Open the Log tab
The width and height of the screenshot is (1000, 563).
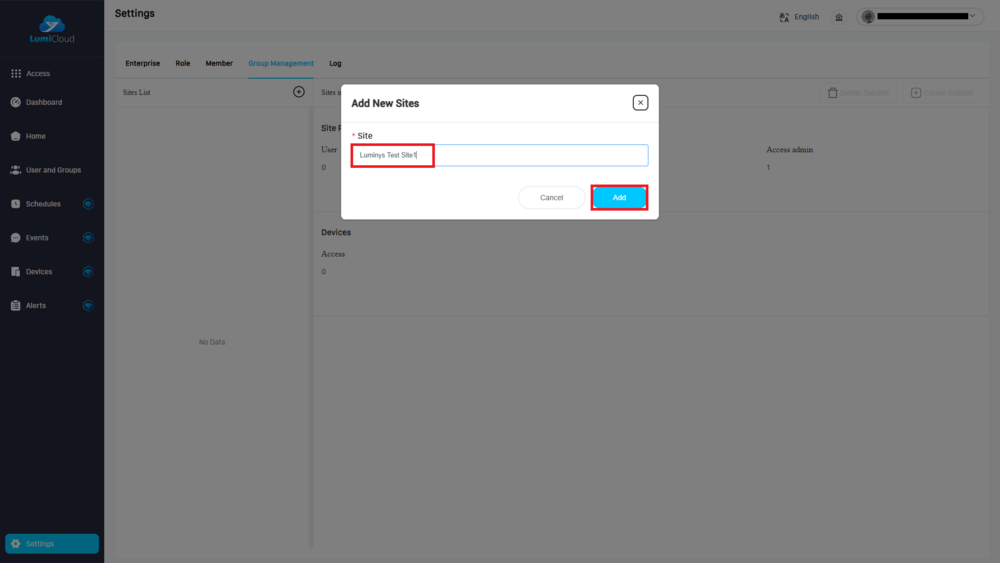335,64
